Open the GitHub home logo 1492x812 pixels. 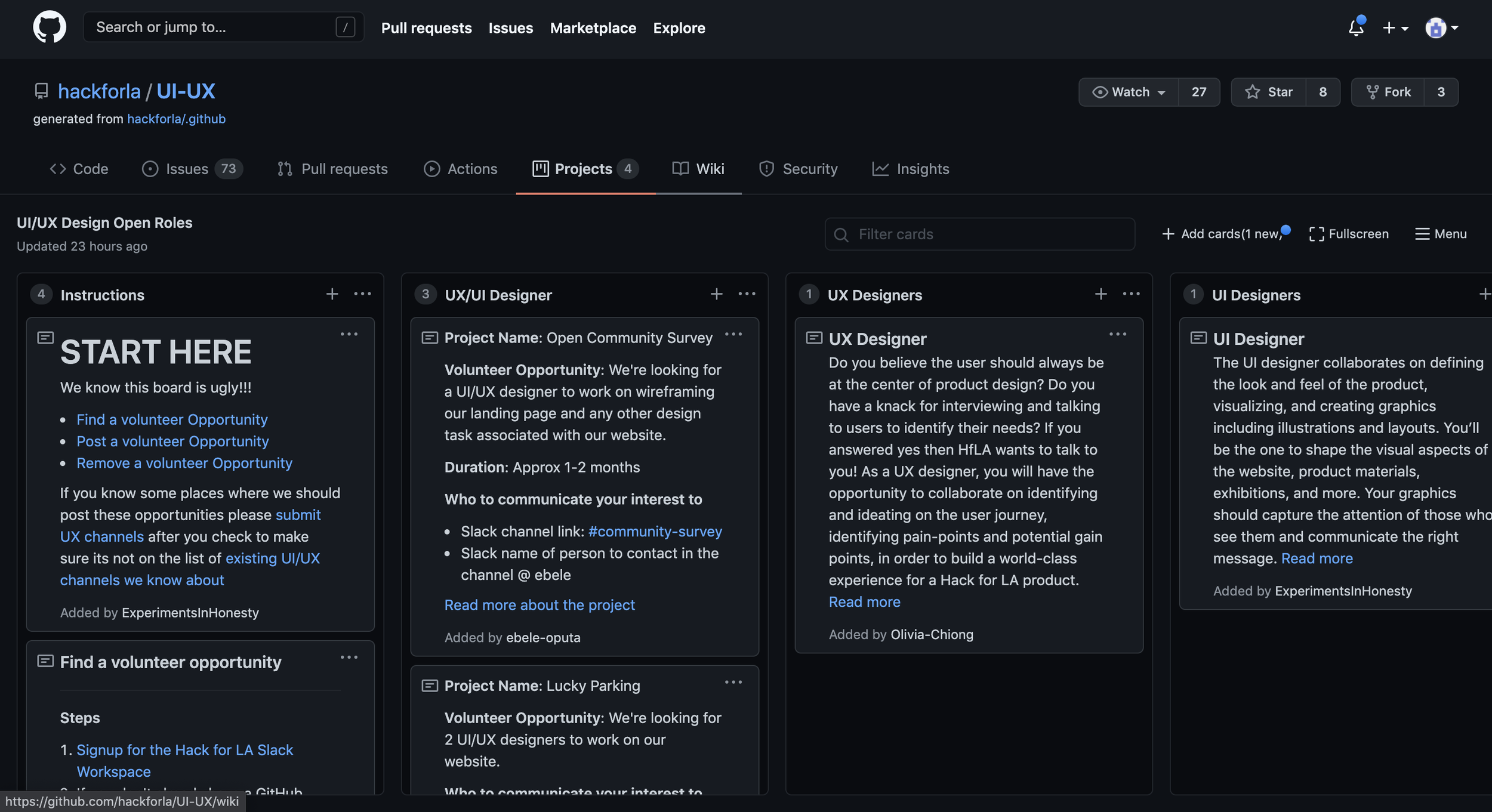pos(50,27)
